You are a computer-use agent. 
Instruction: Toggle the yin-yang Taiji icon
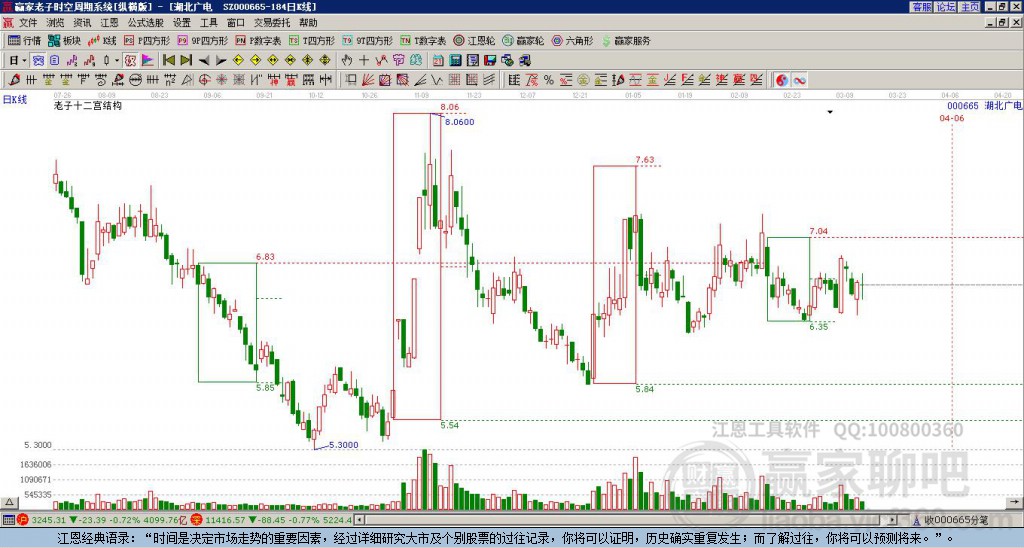pyautogui.click(x=782, y=80)
